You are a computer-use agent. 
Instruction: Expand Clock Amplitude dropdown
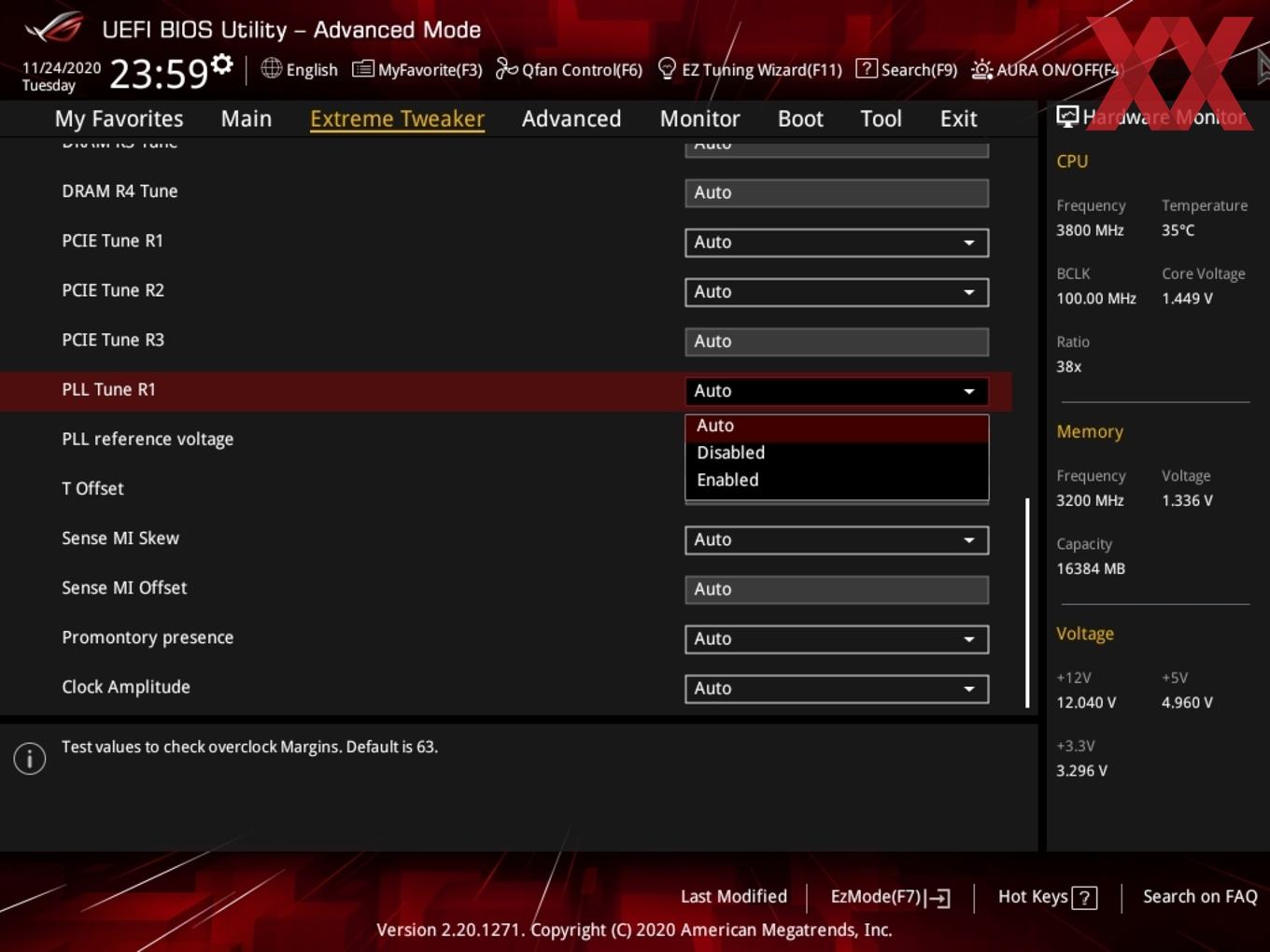pos(837,689)
